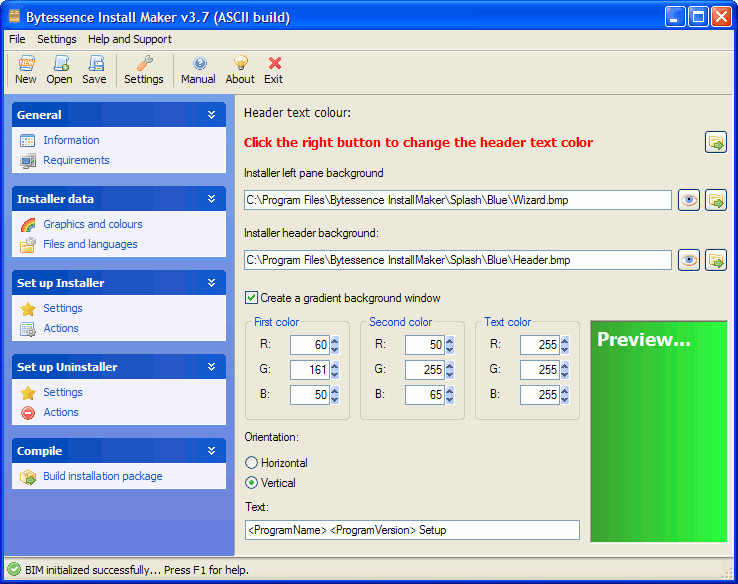Click the Save toolbar icon

click(95, 63)
